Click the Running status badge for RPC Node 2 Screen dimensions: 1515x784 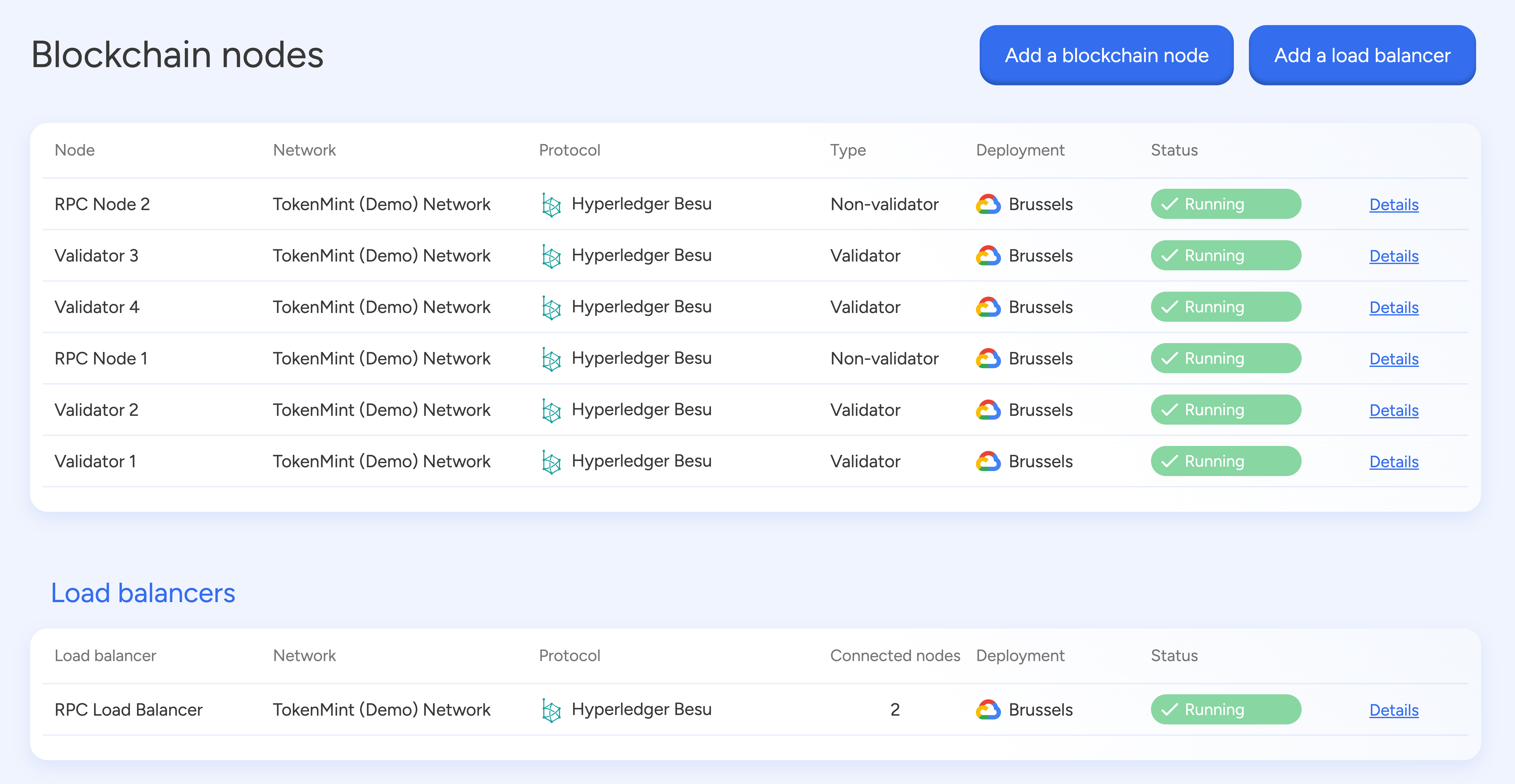(1226, 204)
